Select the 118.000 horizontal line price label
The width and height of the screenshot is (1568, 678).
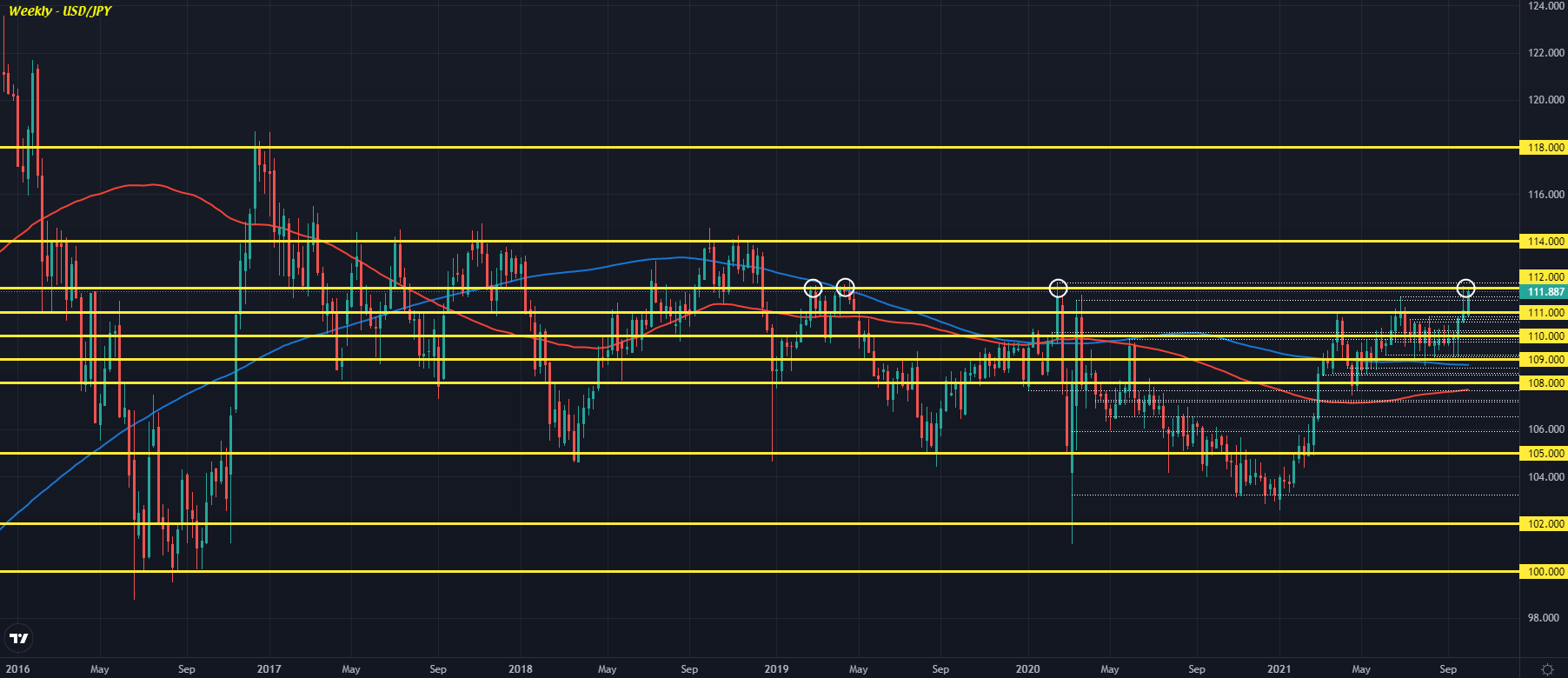[1544, 148]
